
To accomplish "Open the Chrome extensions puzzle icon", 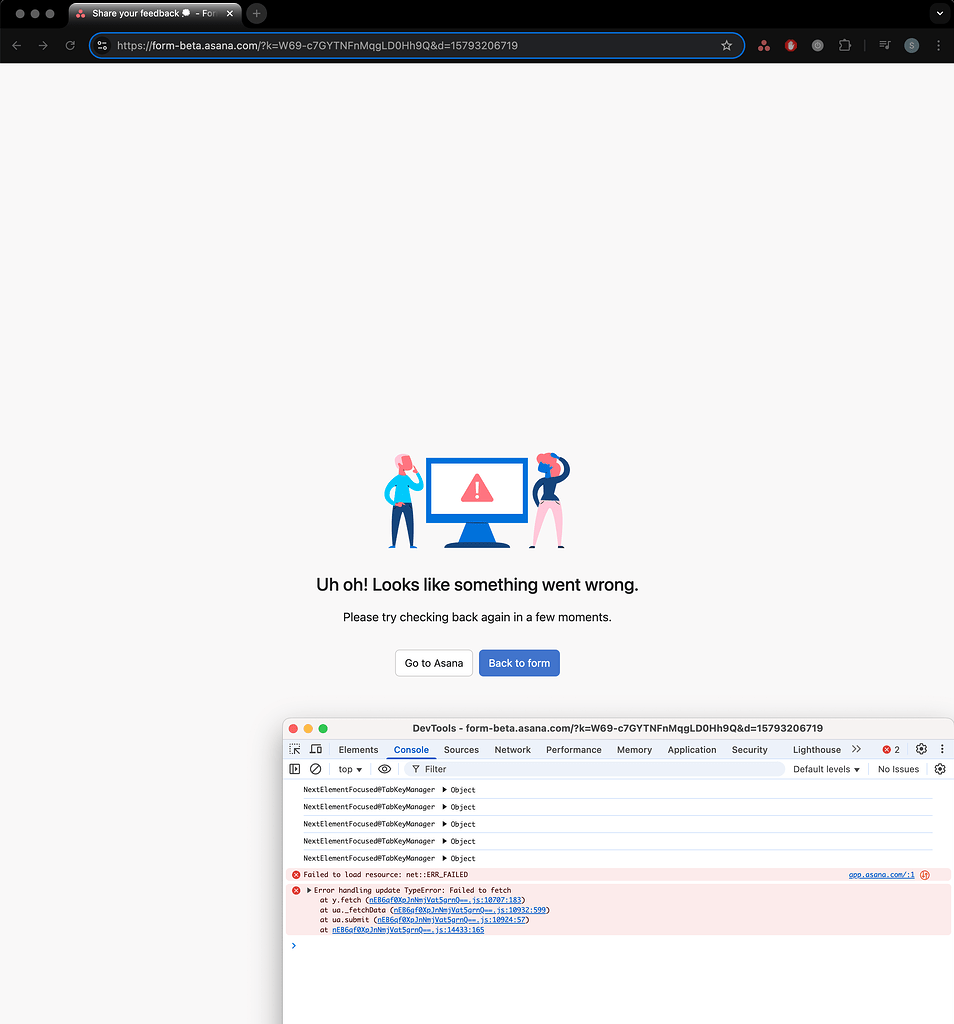I will pyautogui.click(x=844, y=45).
